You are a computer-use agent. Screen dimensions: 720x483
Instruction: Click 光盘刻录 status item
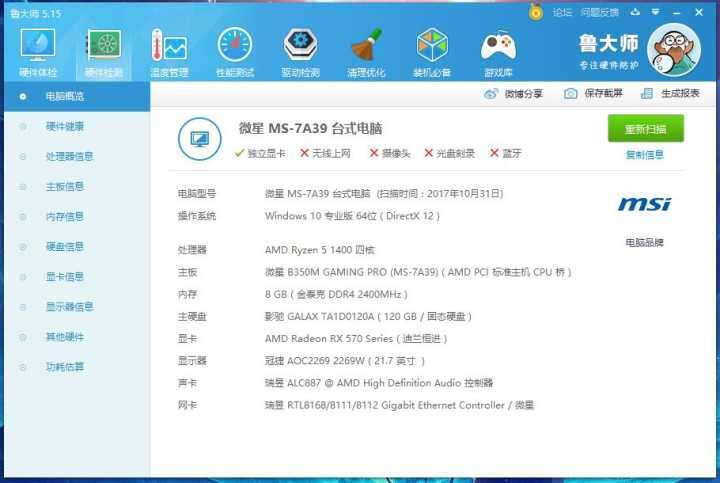450,153
